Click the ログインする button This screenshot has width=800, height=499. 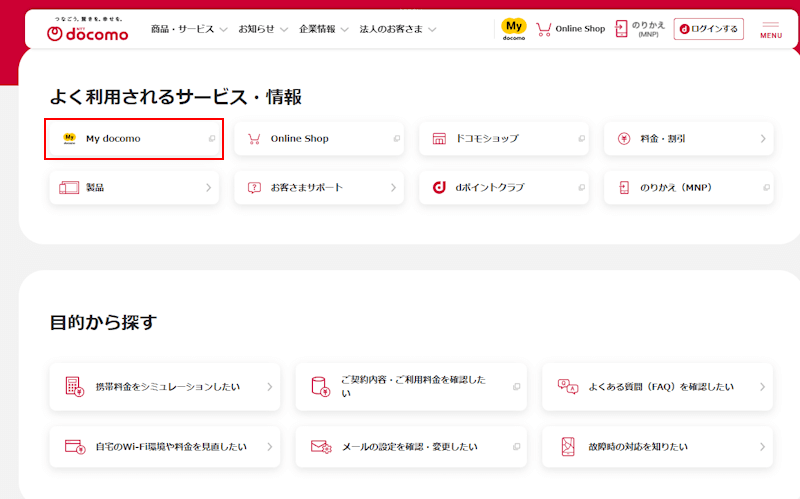708,29
